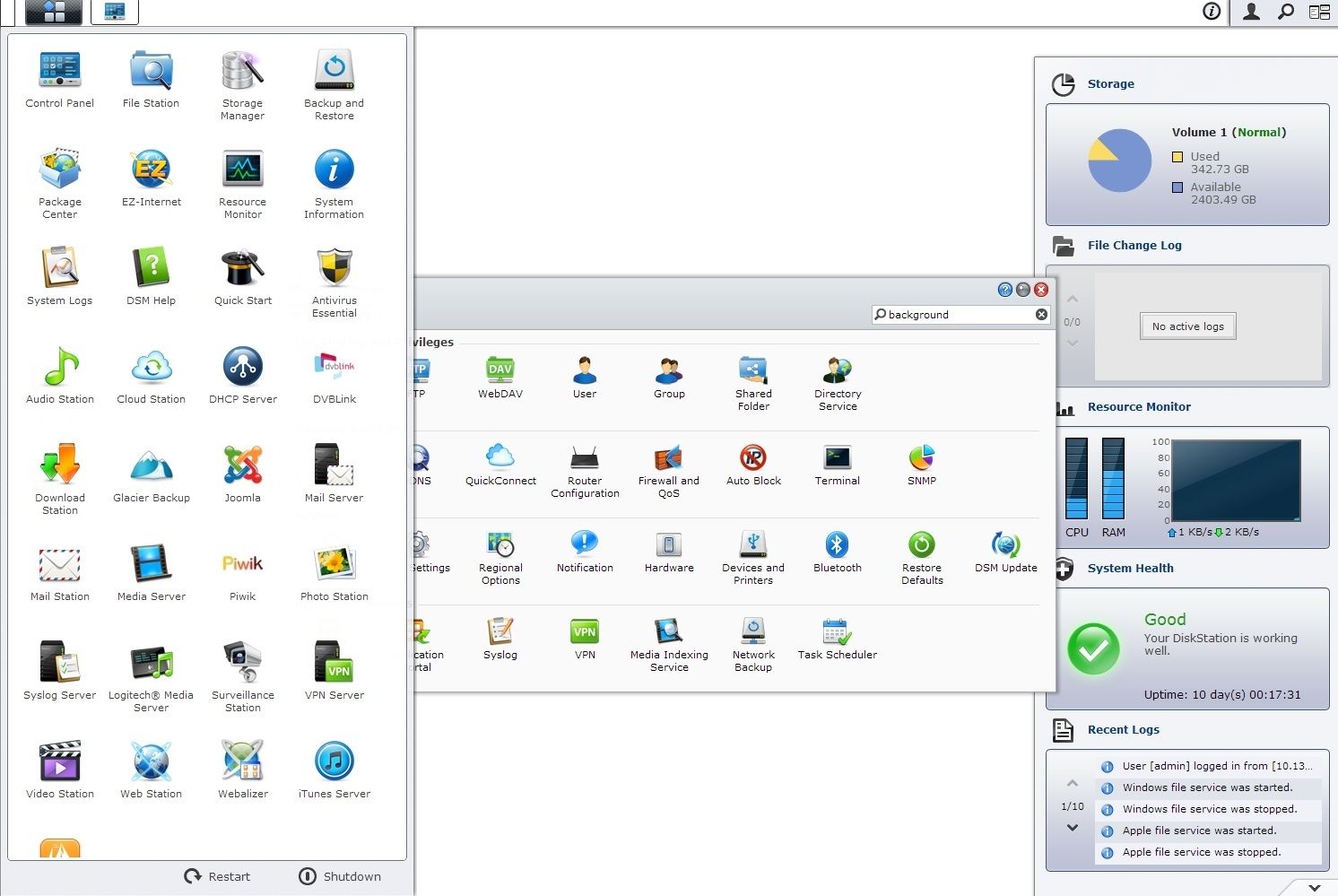
Task: Open DVBLink app
Action: [x=334, y=375]
